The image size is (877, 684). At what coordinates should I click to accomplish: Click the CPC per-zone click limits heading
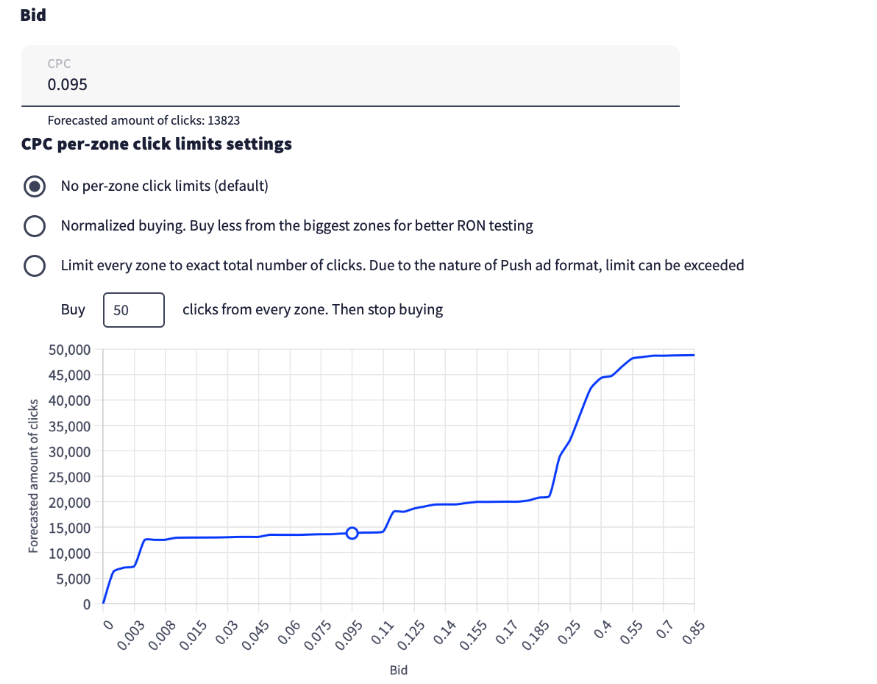tap(156, 144)
